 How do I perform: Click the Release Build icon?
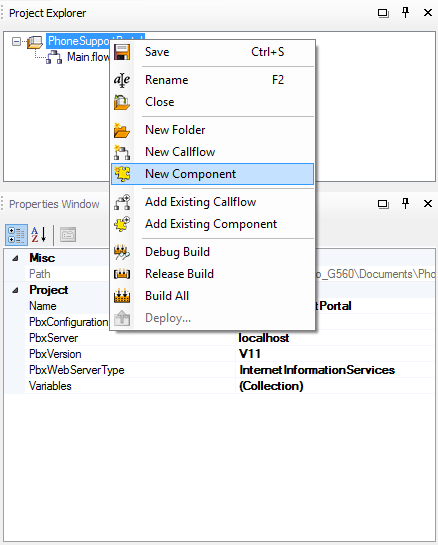(x=122, y=274)
